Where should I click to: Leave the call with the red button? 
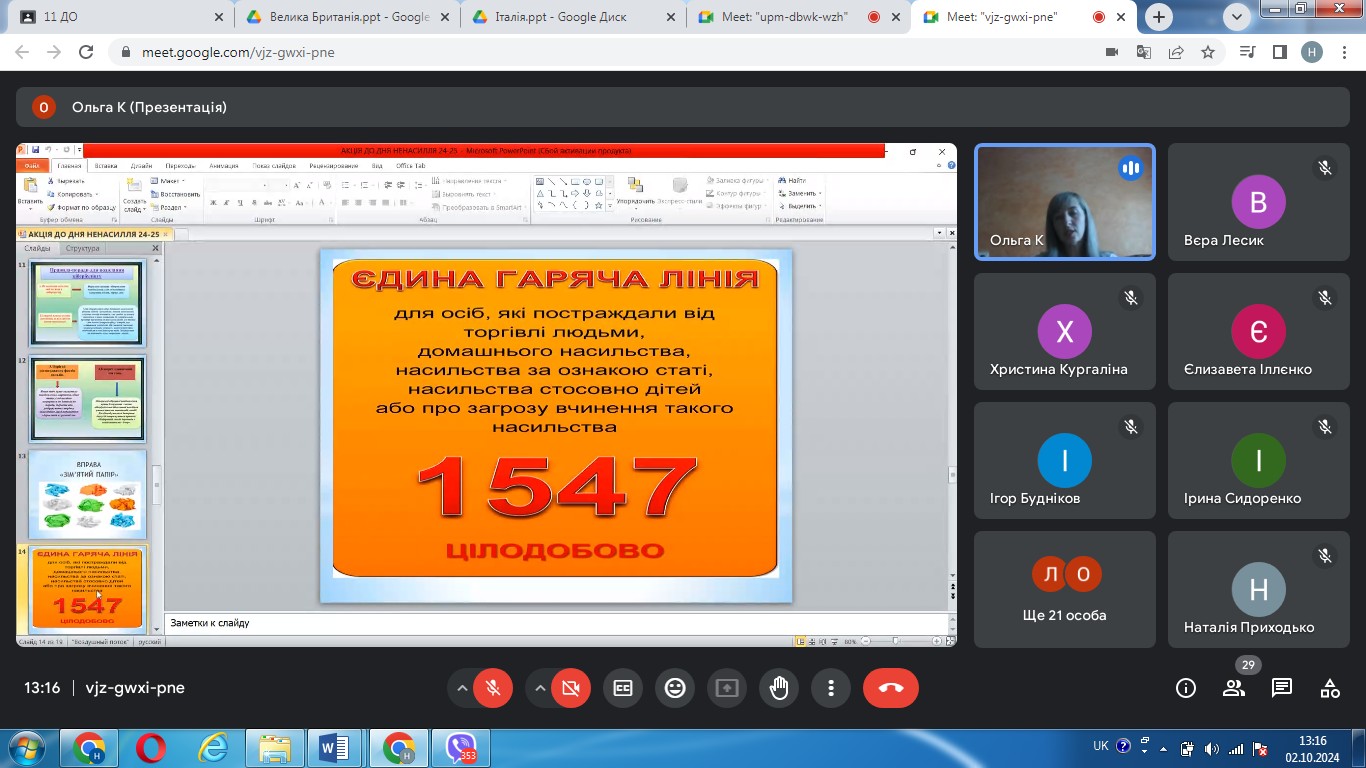click(x=890, y=688)
